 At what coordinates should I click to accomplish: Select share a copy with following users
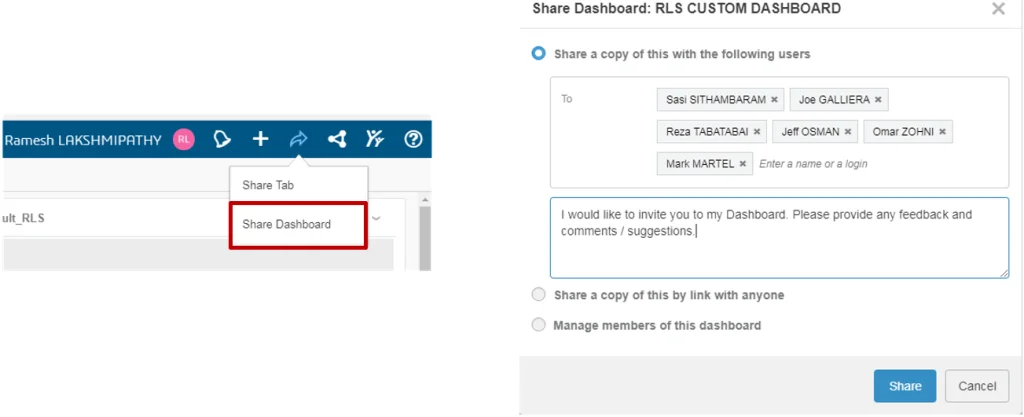(540, 54)
